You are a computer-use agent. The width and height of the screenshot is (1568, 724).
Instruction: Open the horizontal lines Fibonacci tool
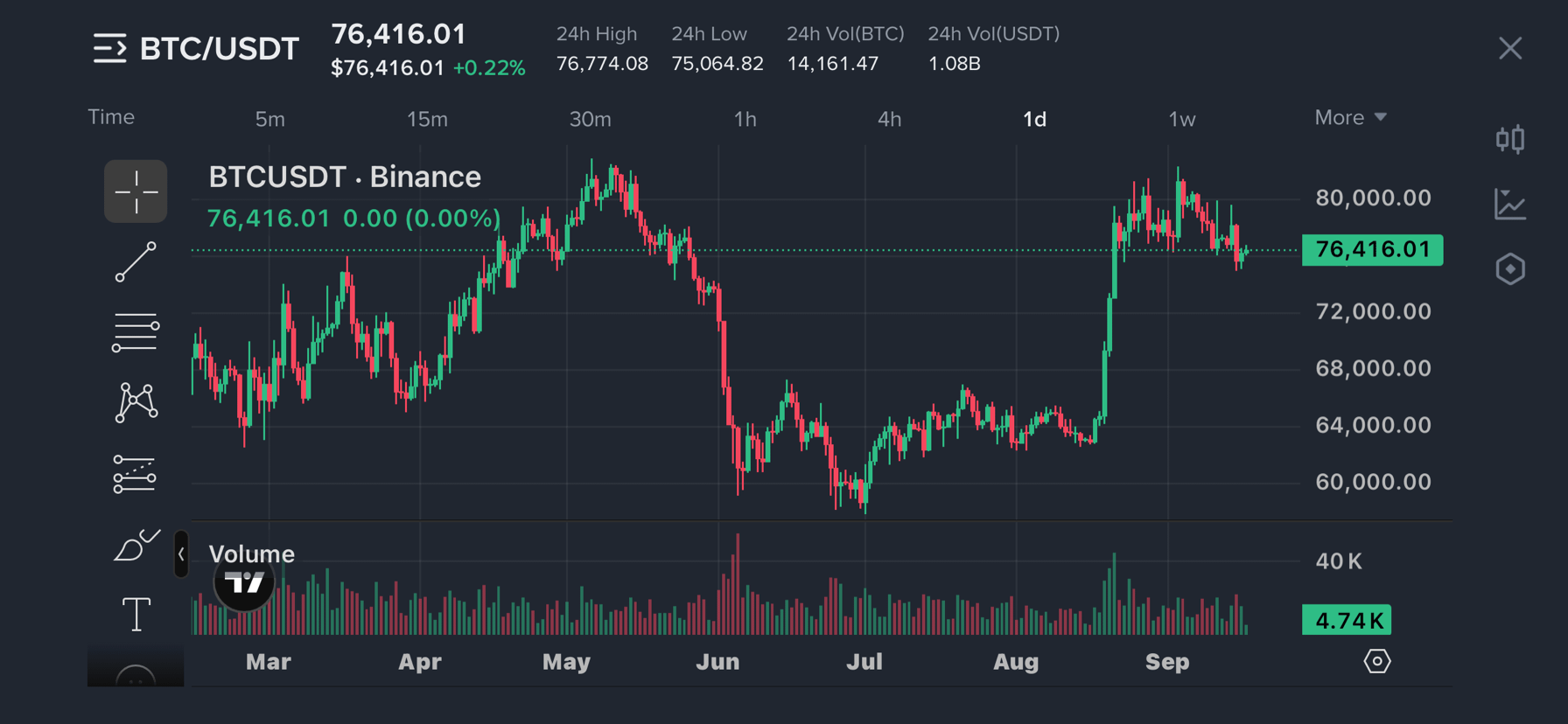coord(136,333)
